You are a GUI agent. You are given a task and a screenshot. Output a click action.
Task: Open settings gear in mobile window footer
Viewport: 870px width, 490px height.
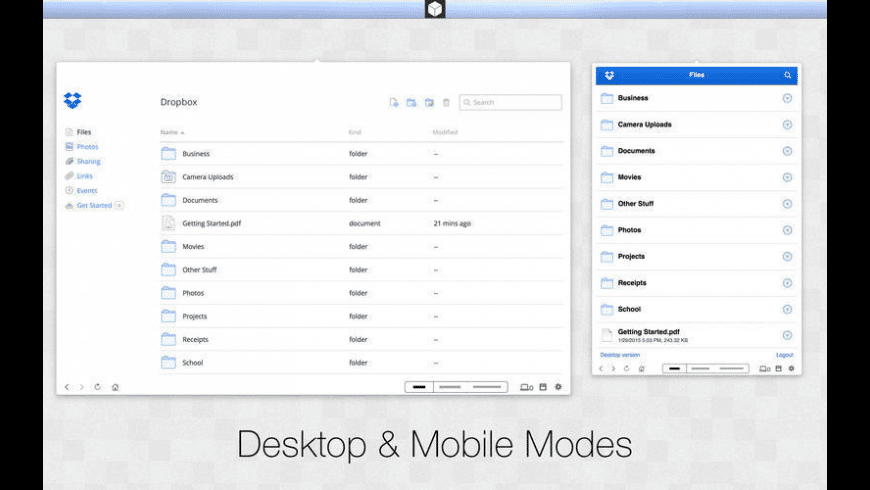click(792, 368)
